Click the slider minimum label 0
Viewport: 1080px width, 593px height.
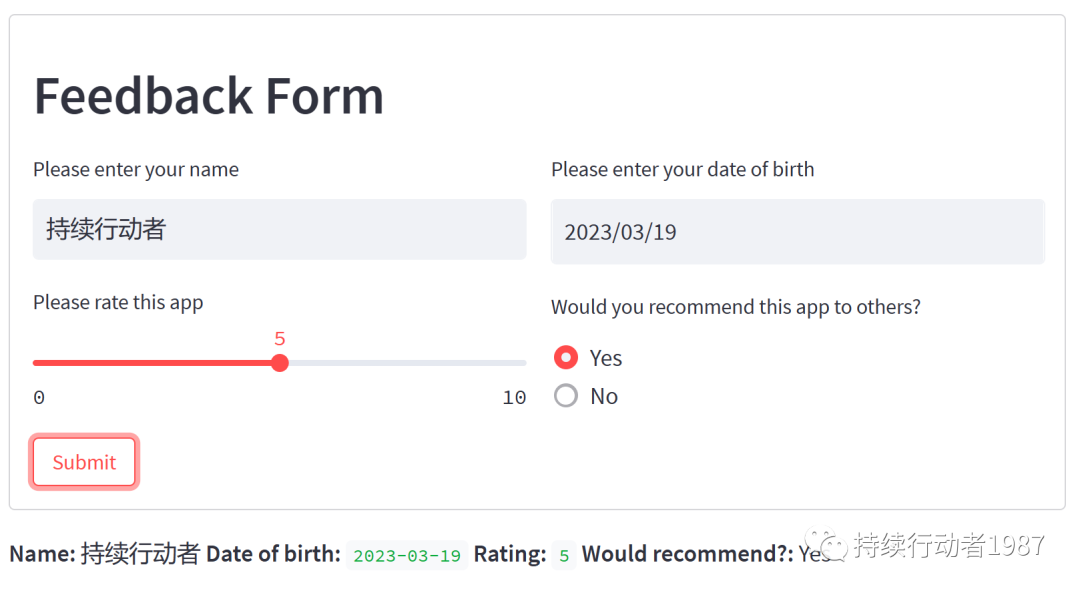[x=39, y=398]
